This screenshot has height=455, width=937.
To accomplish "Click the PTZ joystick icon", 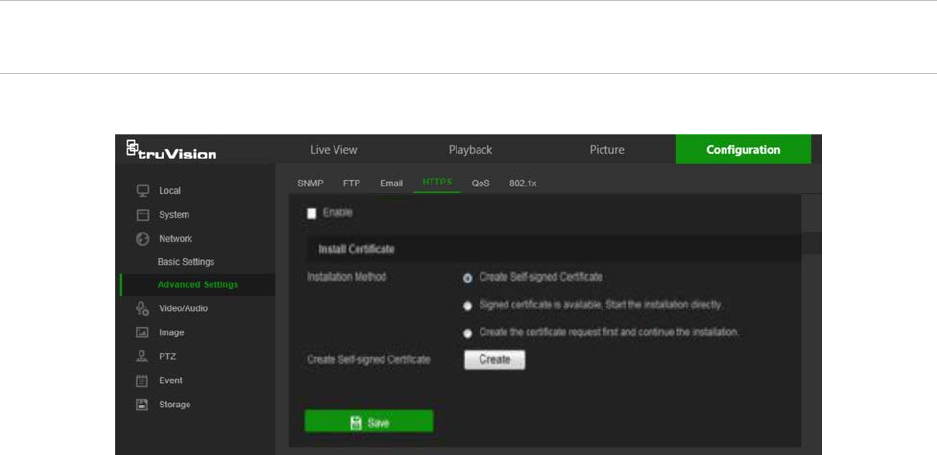I will [142, 356].
